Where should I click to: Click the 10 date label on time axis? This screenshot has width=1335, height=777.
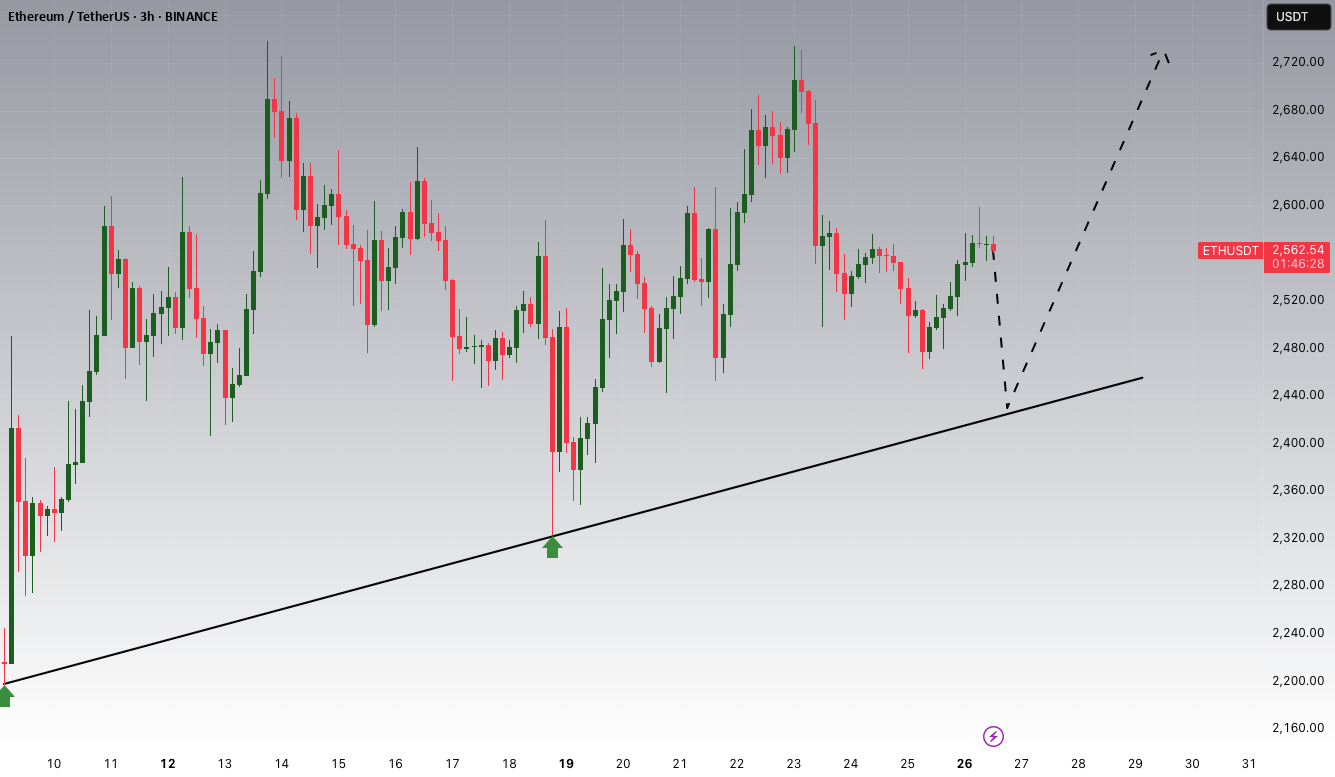(x=54, y=763)
